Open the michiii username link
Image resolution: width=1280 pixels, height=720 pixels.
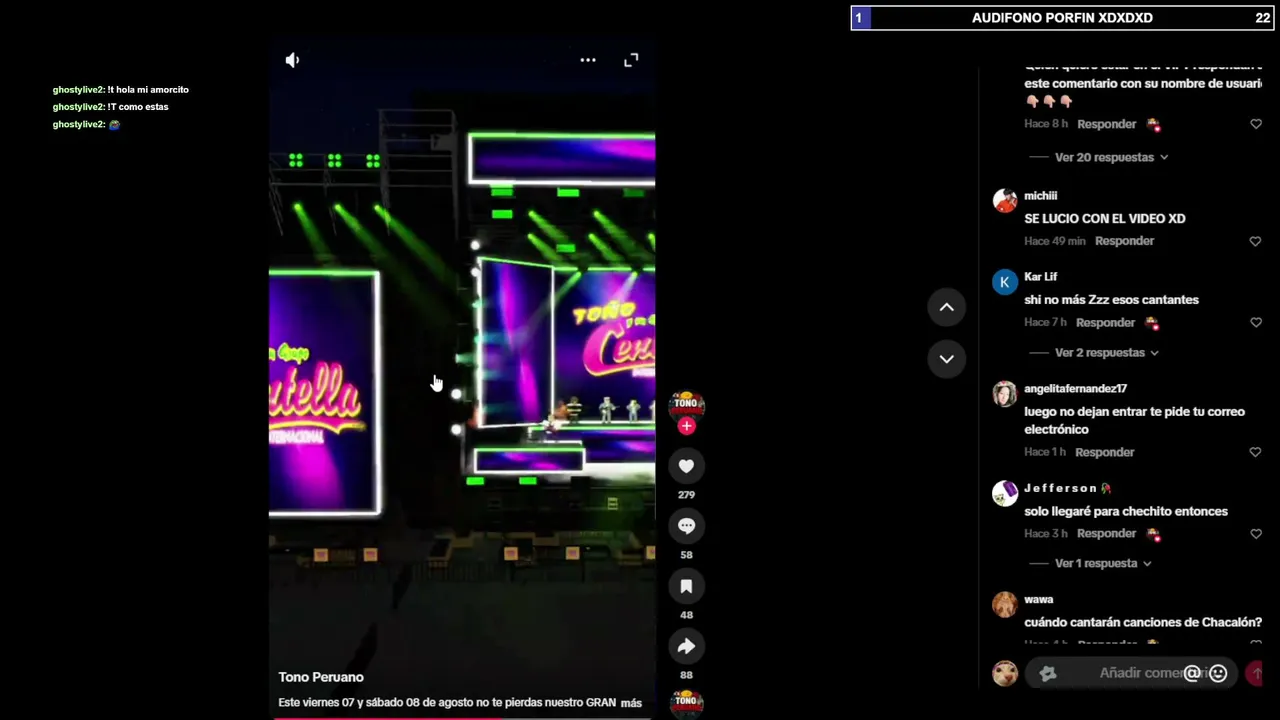pyautogui.click(x=1040, y=196)
